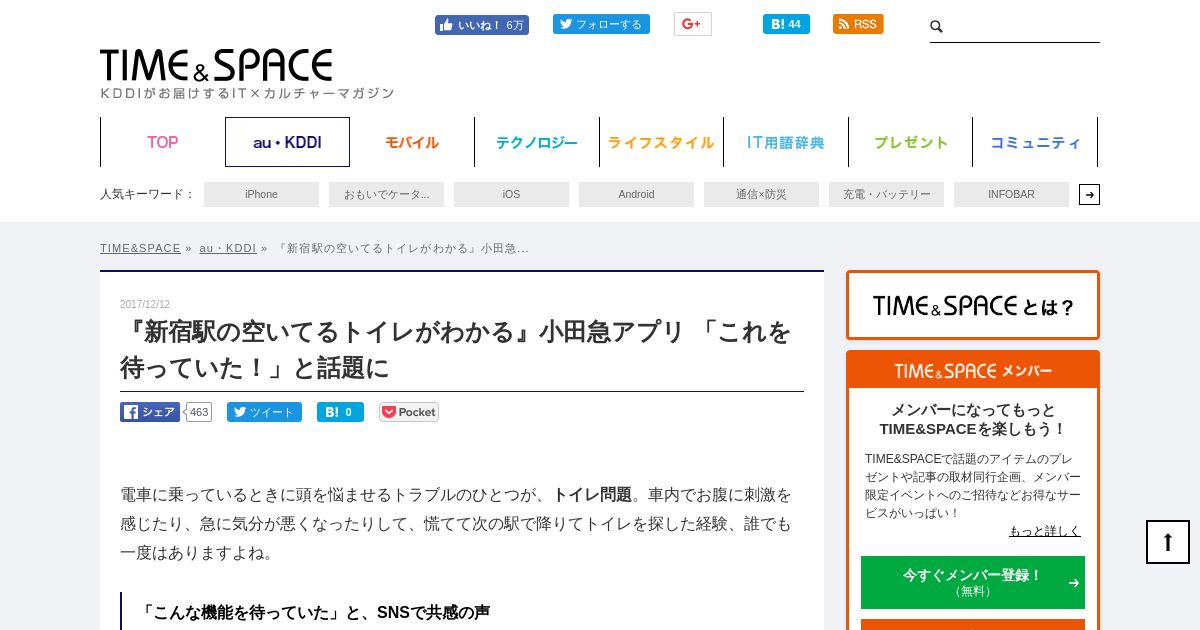The image size is (1200, 630).
Task: Open the プレゼント navigation tab
Action: click(x=911, y=142)
